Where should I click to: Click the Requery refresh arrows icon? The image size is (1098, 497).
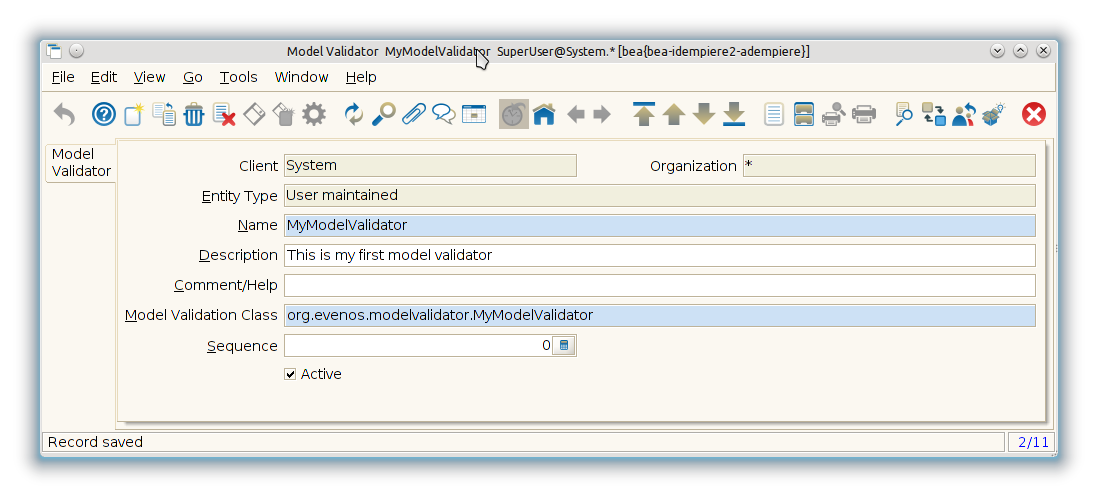click(x=354, y=115)
